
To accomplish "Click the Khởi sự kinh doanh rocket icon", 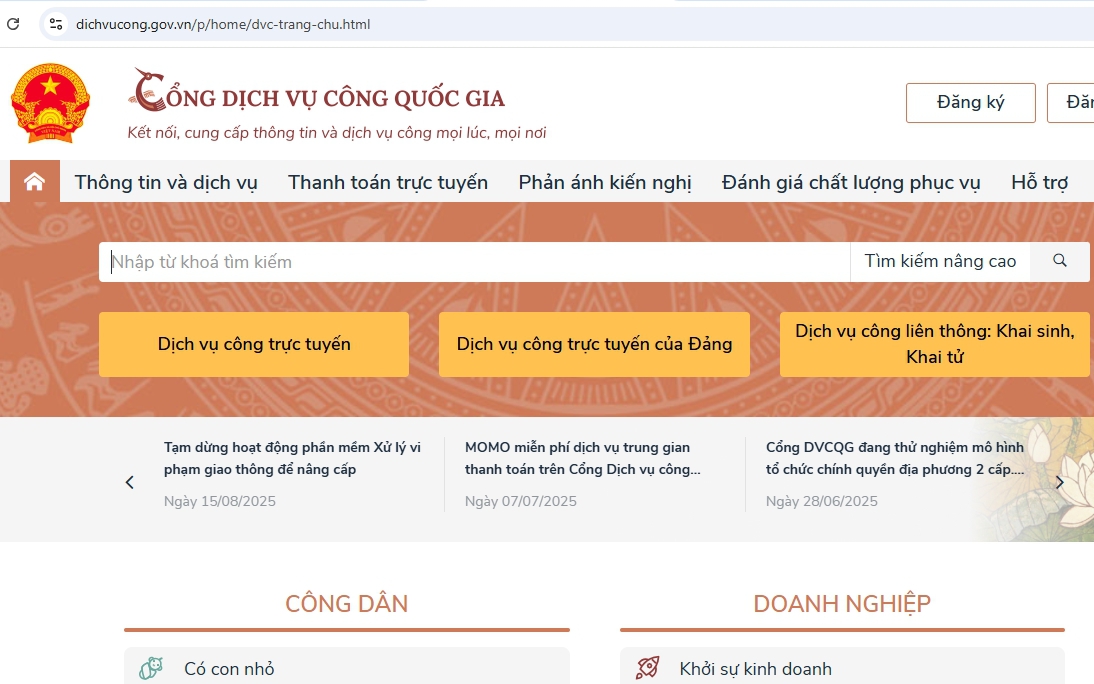I will (647, 668).
